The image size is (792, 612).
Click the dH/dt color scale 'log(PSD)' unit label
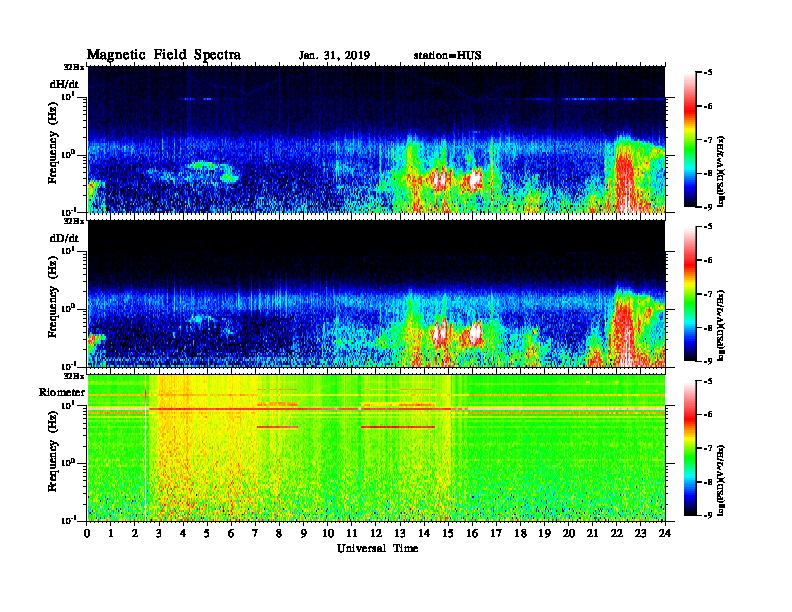[x=721, y=172]
